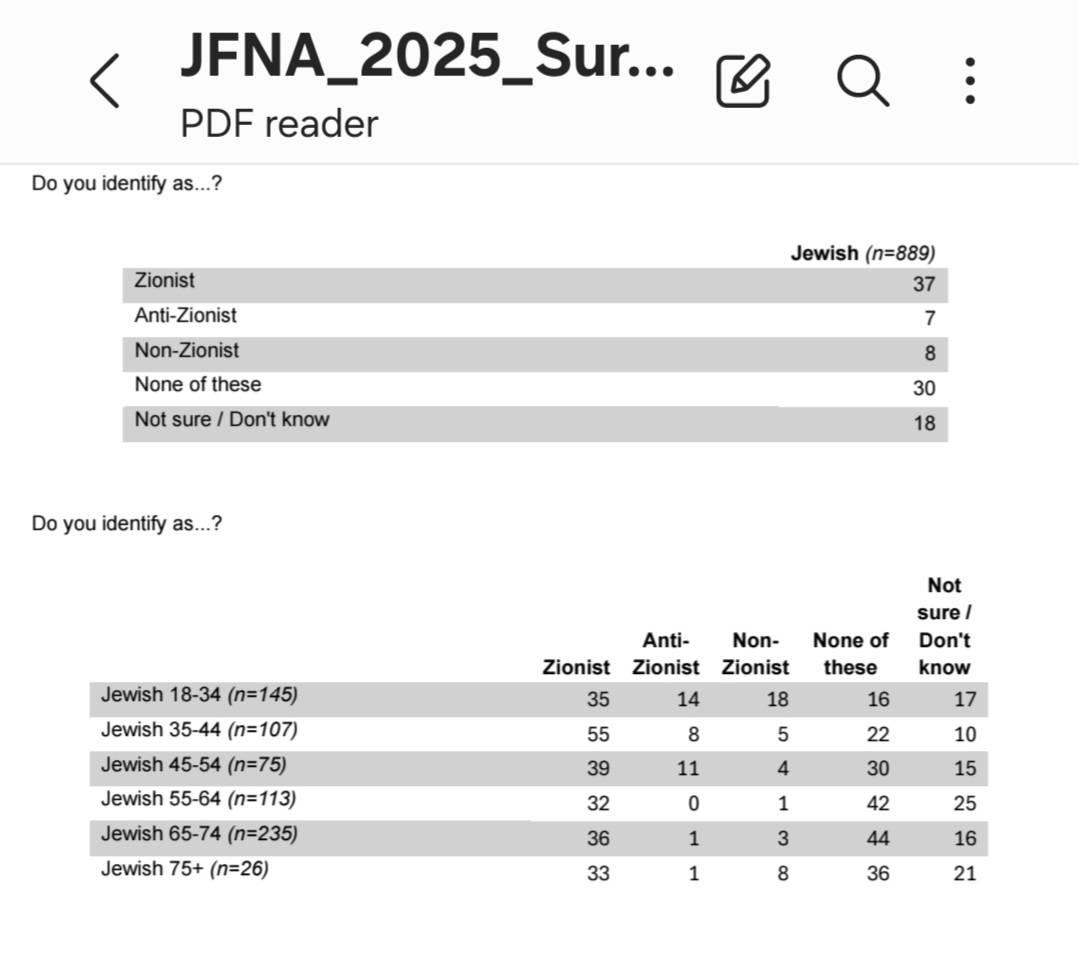Tap the back arrow icon
The height and width of the screenshot is (953, 1079).
tap(105, 81)
